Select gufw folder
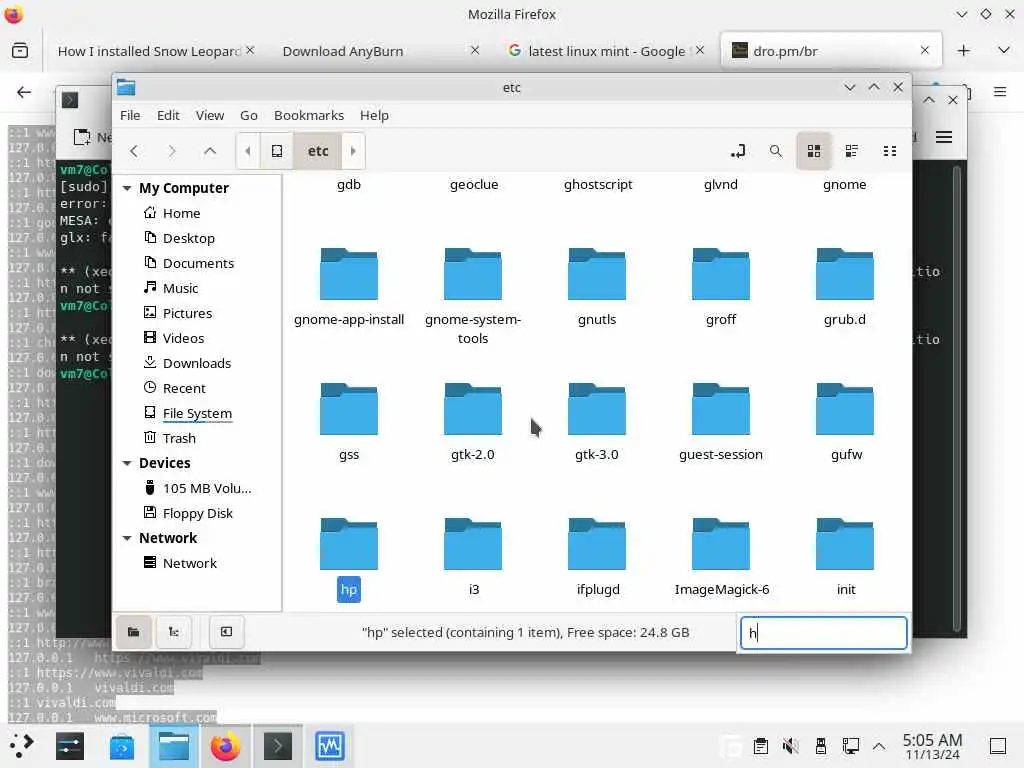 point(845,423)
